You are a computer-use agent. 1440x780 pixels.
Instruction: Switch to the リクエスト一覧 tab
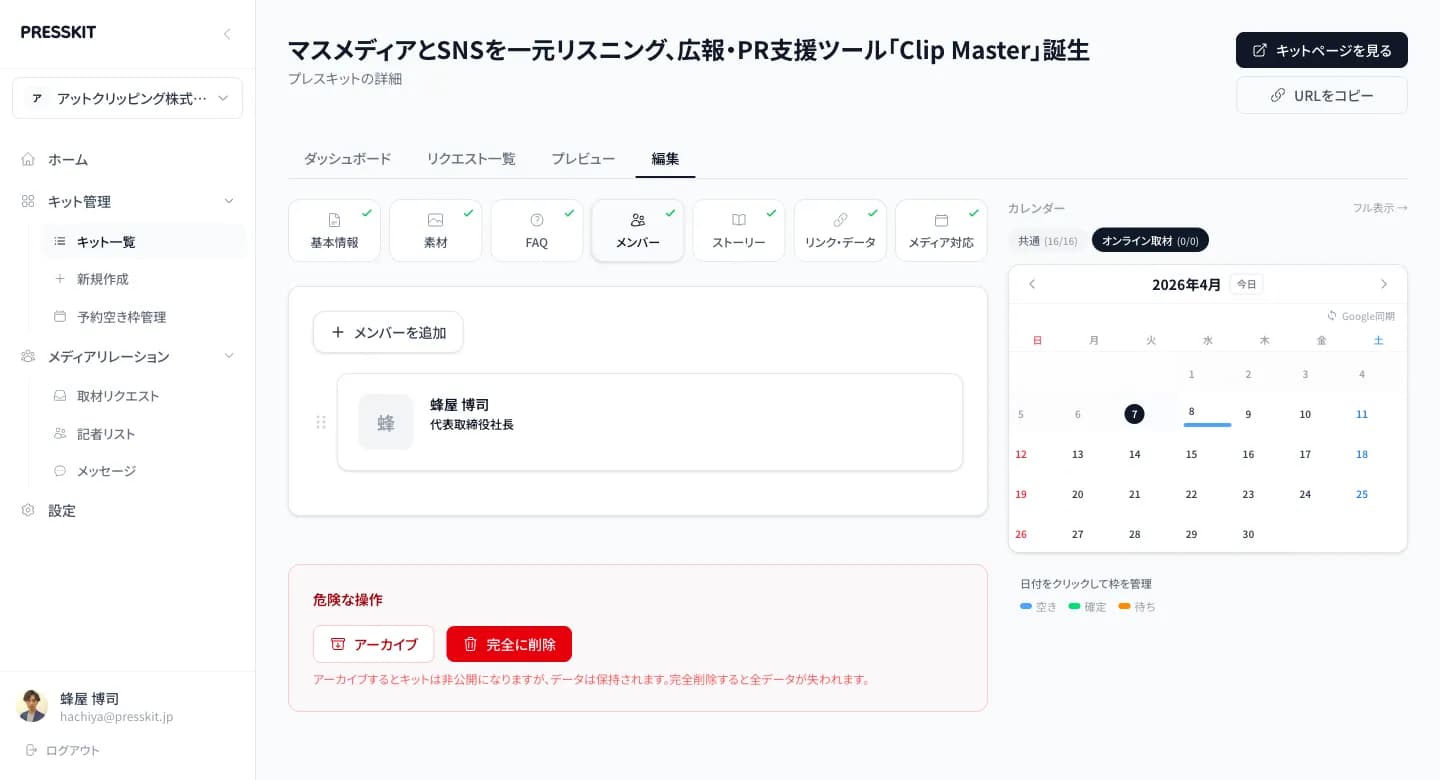click(471, 159)
